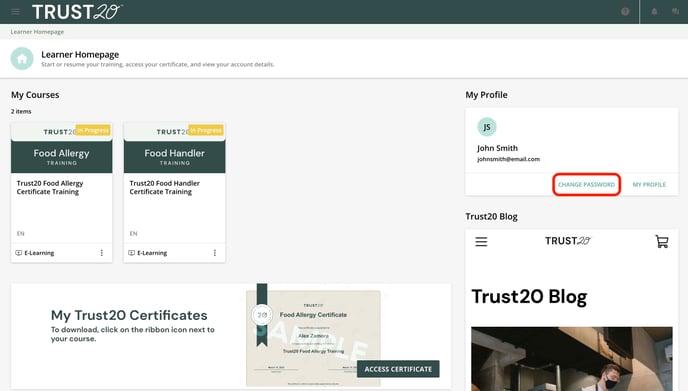Click the Access Certificate button

tap(398, 369)
